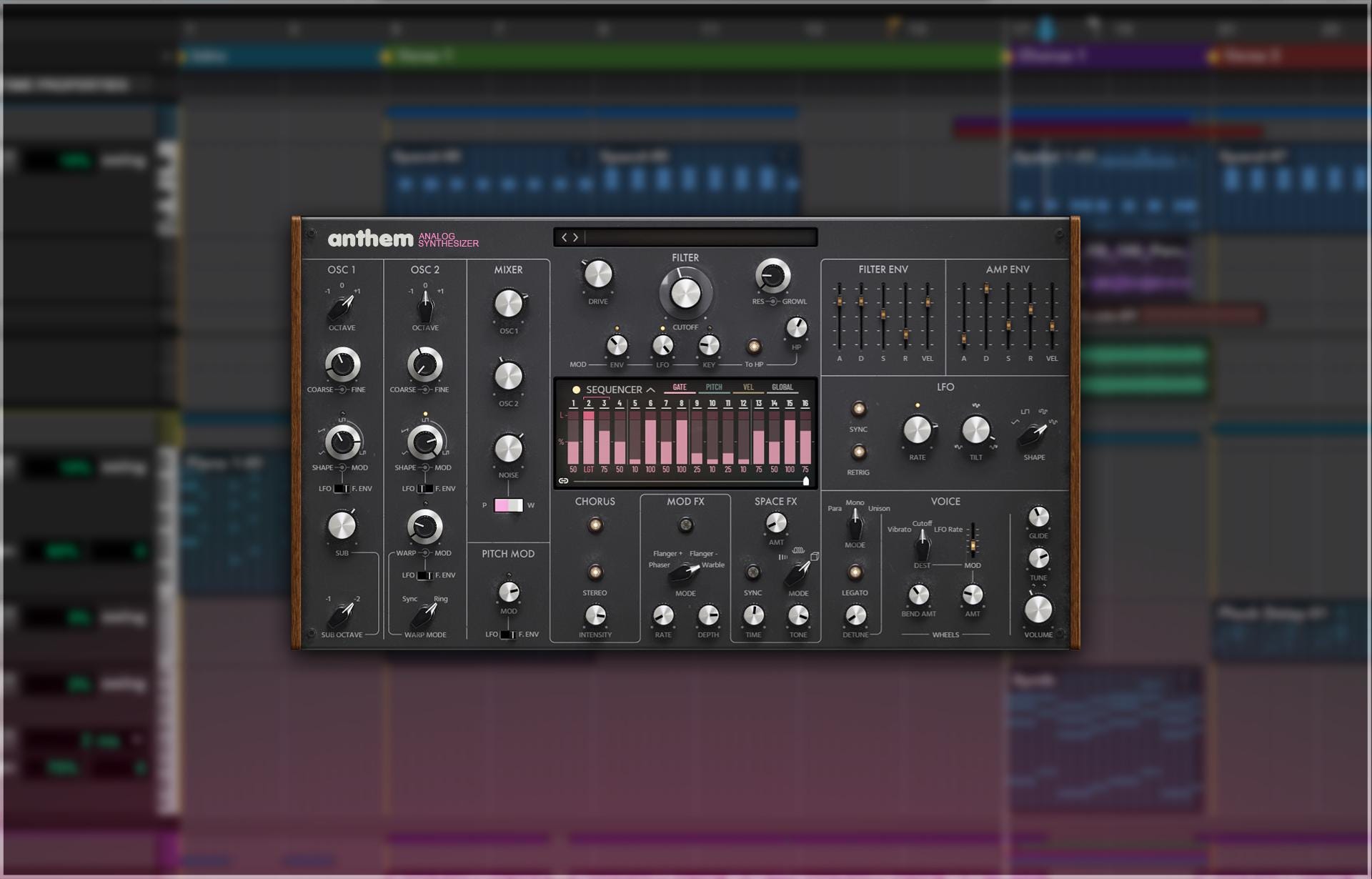Click the OSC 2 Warp knob

coord(425,527)
